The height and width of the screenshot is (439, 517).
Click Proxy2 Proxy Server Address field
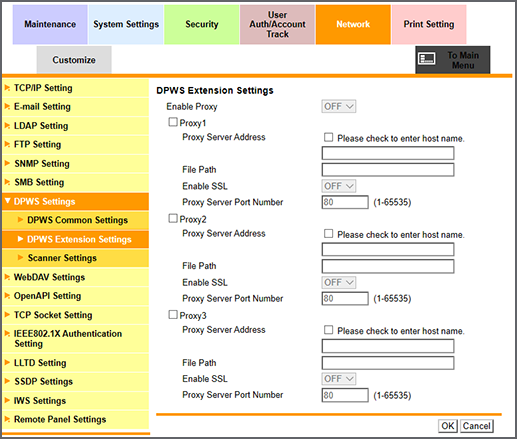click(x=388, y=249)
